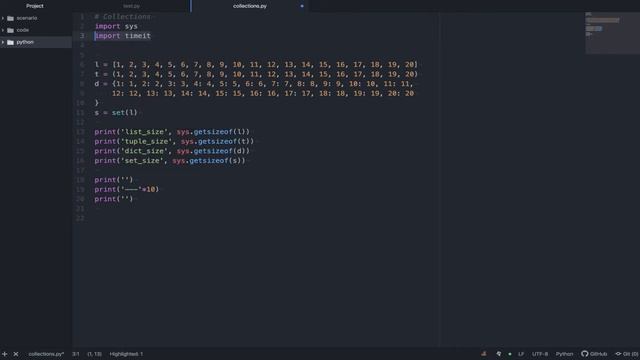
Task: Click the python folder icon
Action: pos(11,42)
